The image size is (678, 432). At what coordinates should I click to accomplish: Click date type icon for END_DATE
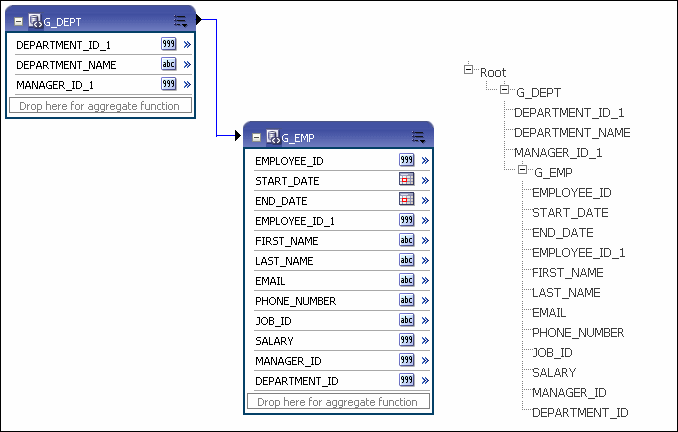click(x=406, y=200)
